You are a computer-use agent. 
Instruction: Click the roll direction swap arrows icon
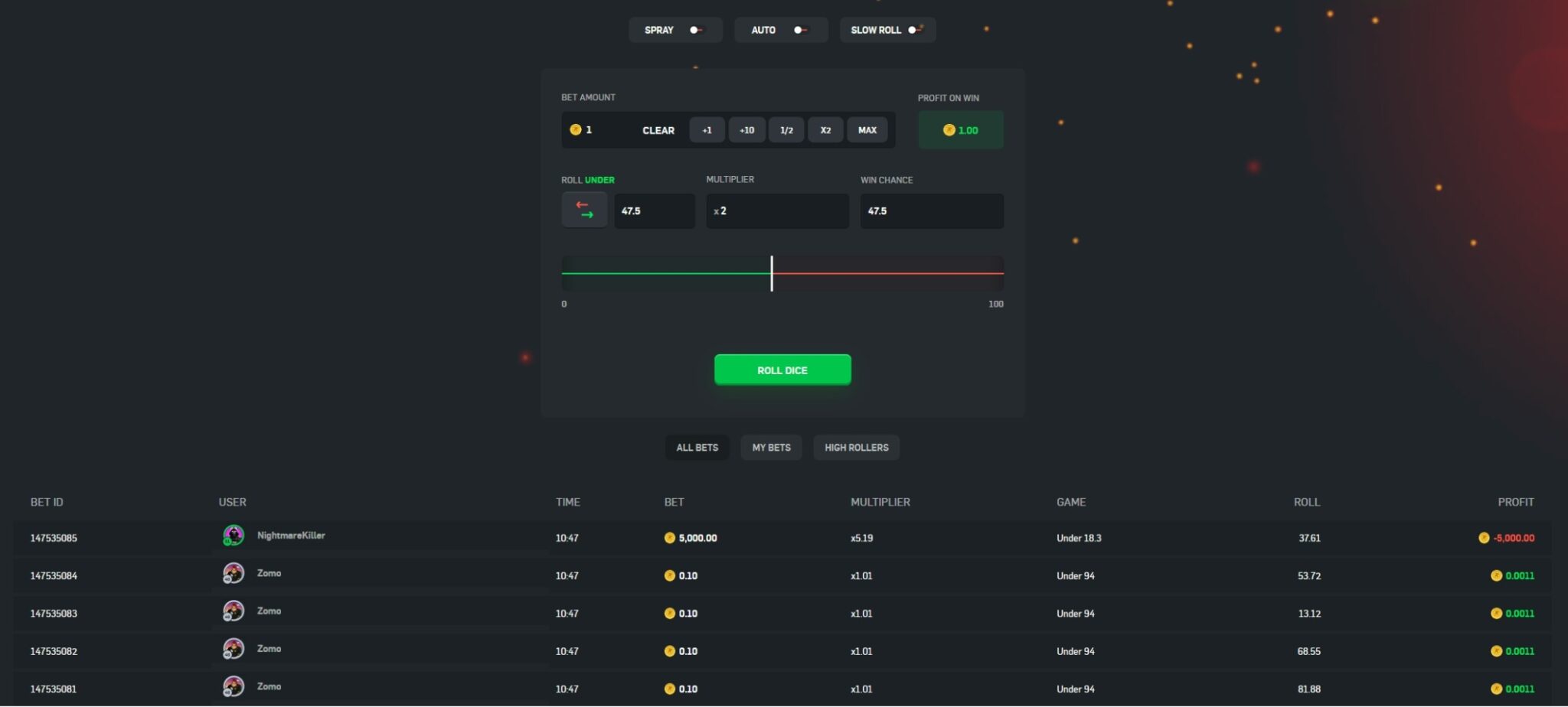584,209
